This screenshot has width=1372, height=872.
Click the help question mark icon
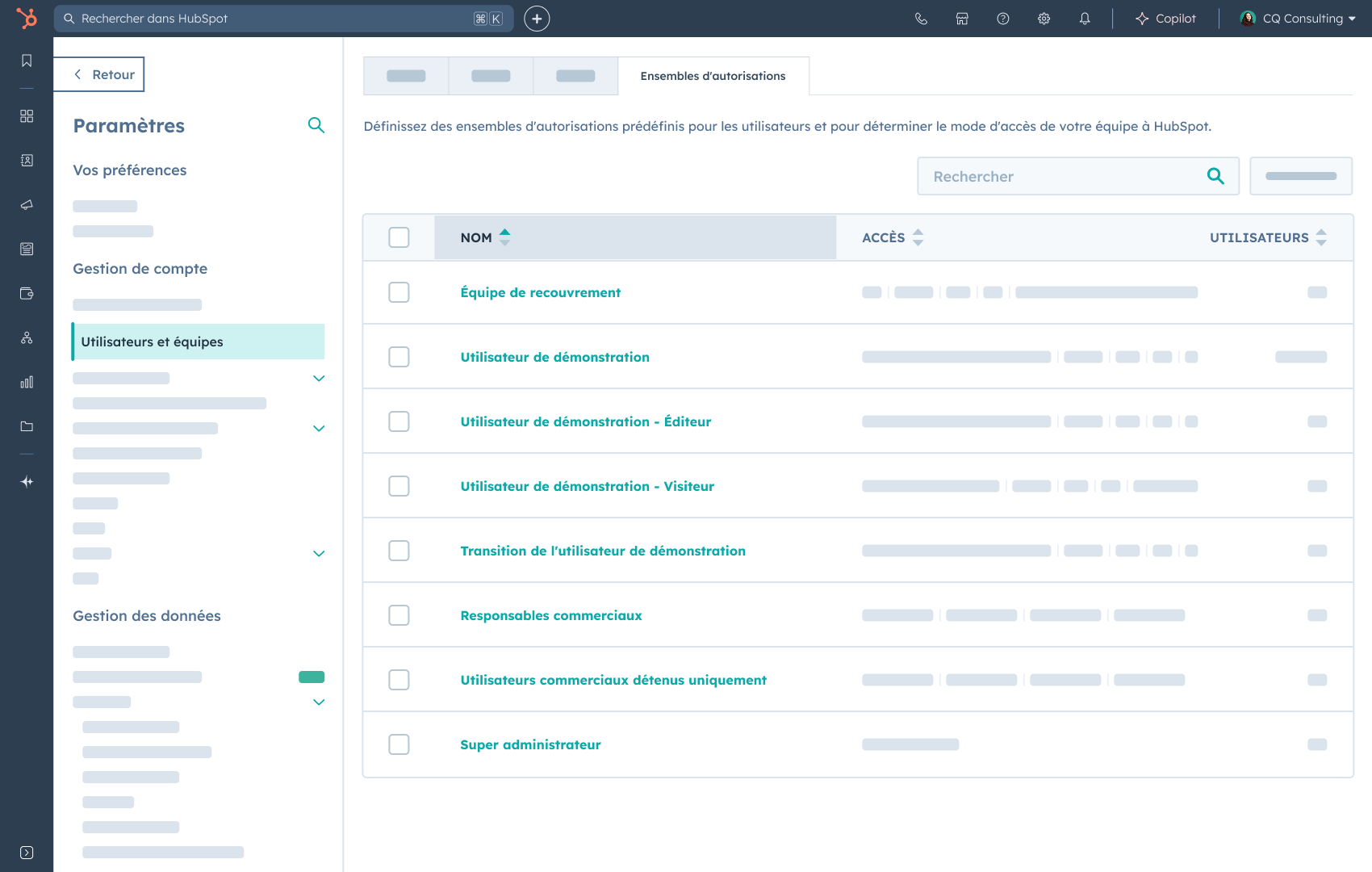pyautogui.click(x=1003, y=19)
